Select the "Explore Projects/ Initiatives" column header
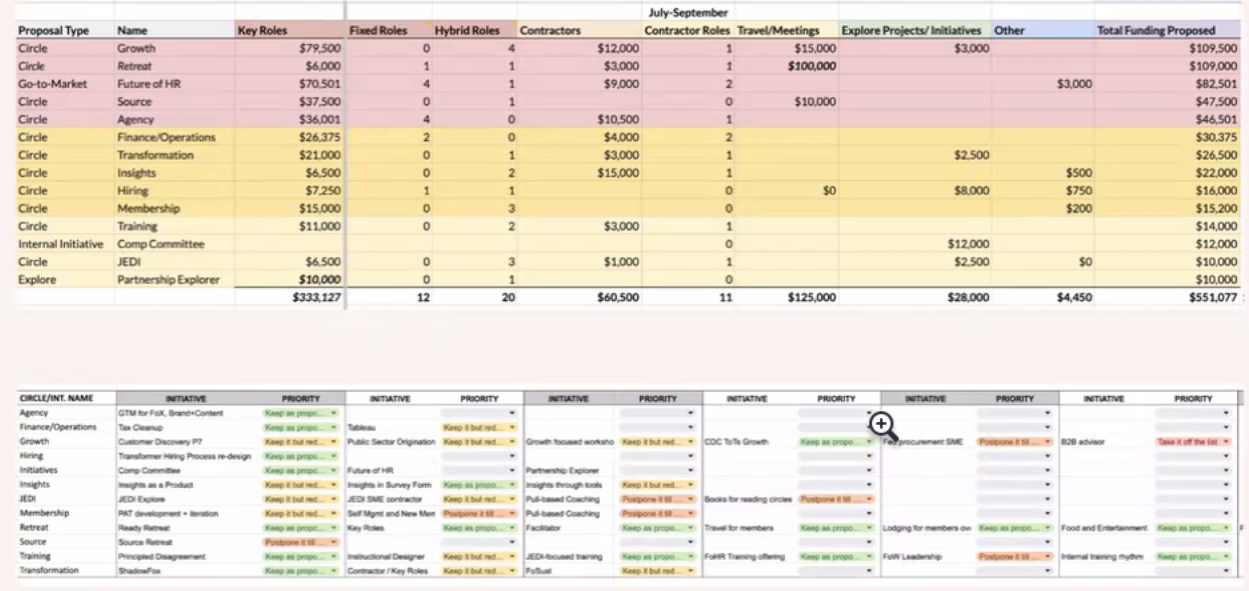This screenshot has width=1249, height=591. (911, 31)
